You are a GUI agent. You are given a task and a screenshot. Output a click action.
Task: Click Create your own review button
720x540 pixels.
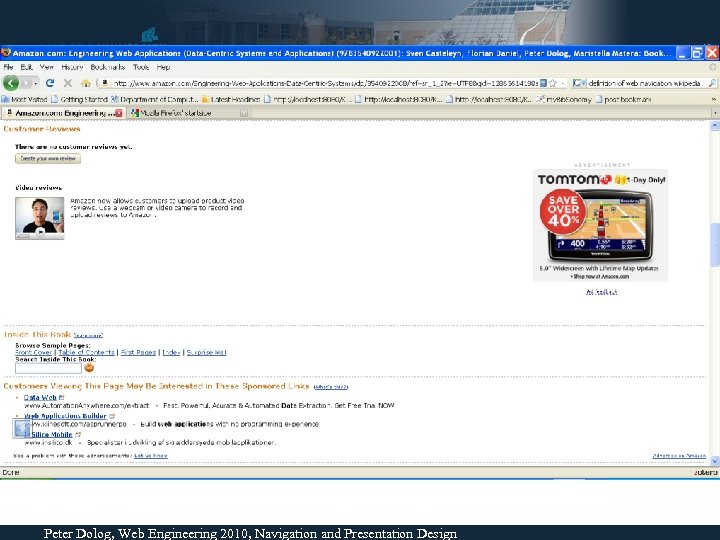pyautogui.click(x=48, y=158)
